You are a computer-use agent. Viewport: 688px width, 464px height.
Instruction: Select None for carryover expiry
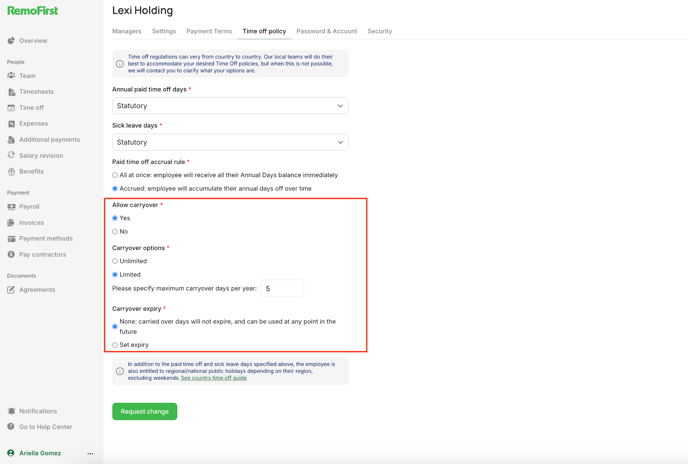pos(115,327)
